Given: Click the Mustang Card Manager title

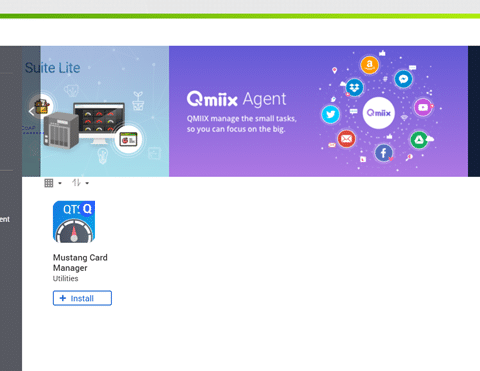Looking at the screenshot, I should [80, 263].
